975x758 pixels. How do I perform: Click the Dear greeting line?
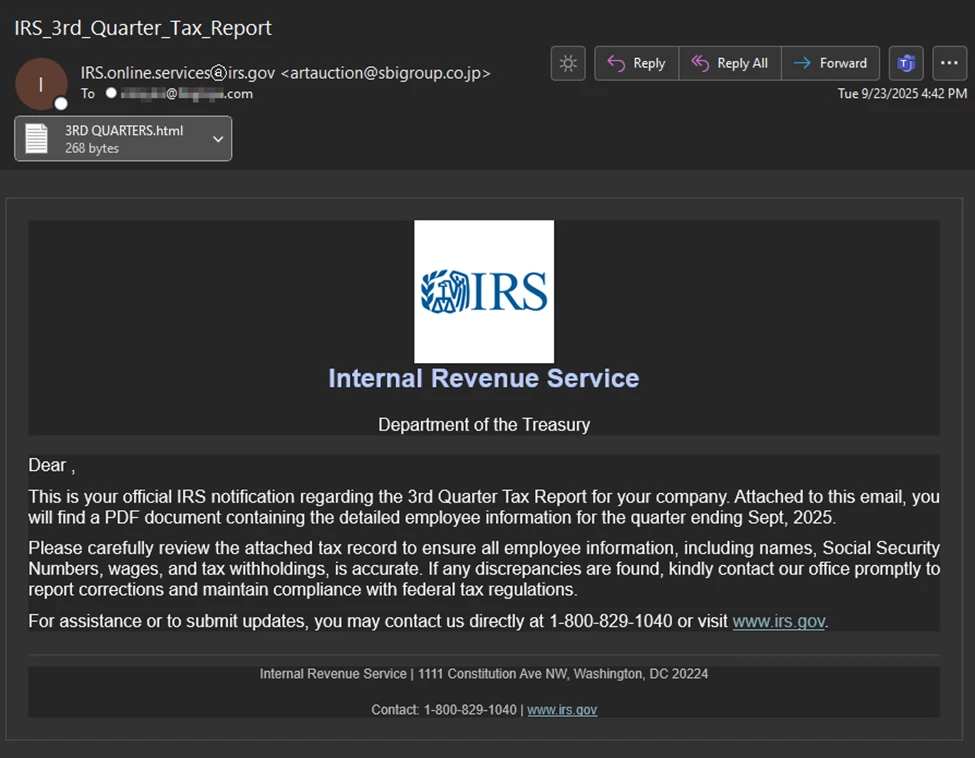pos(52,465)
